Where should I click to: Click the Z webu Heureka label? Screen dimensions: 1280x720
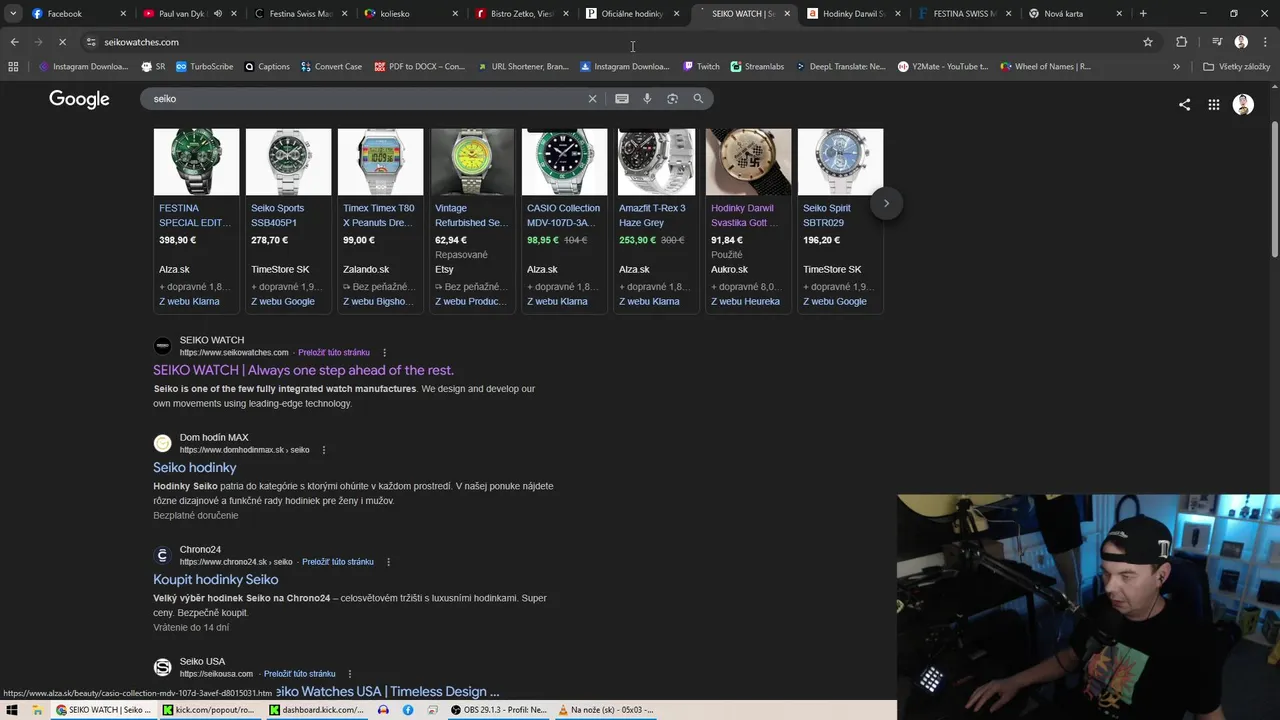pos(745,301)
